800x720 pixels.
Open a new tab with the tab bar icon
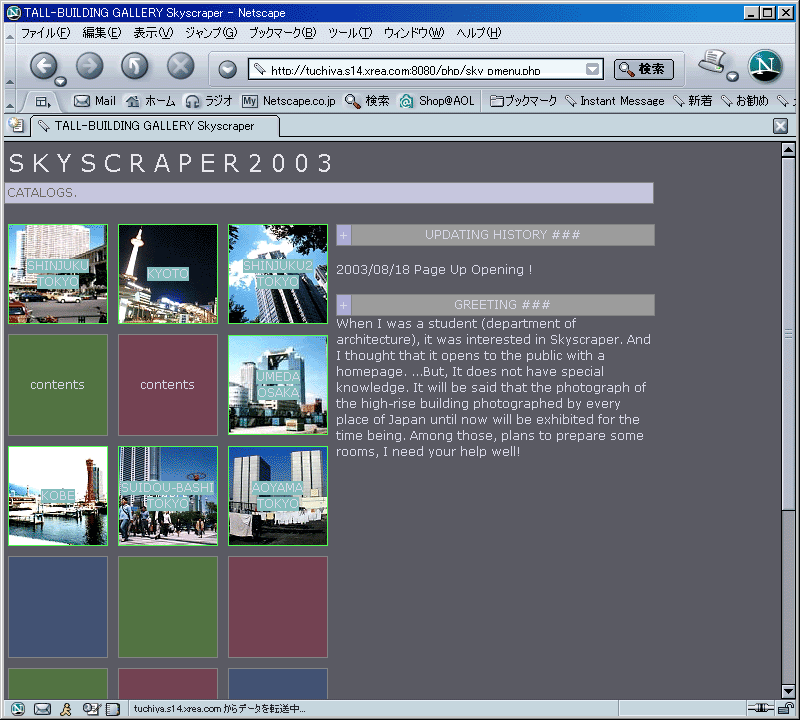16,125
